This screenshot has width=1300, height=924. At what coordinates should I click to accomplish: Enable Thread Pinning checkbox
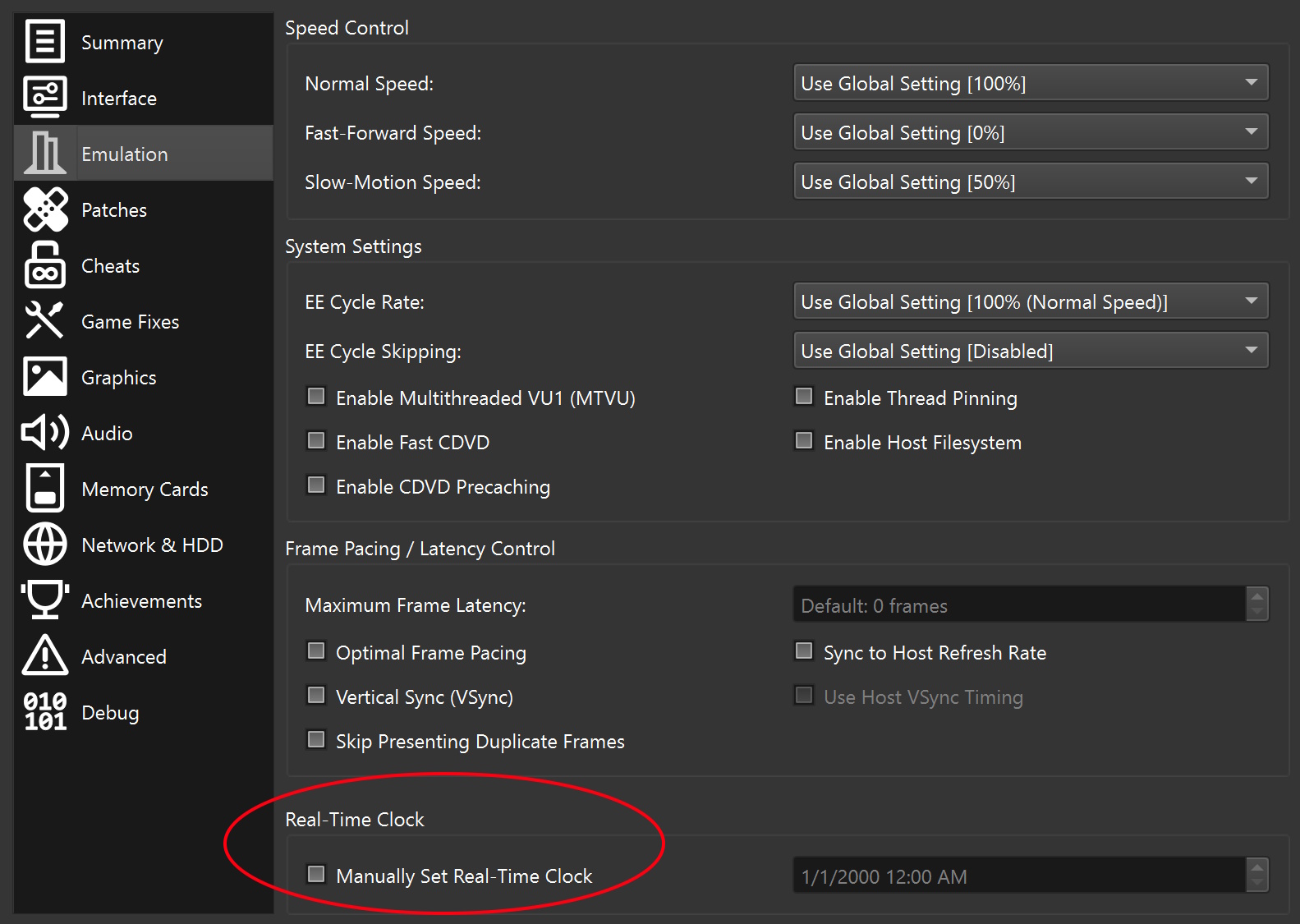tap(804, 397)
